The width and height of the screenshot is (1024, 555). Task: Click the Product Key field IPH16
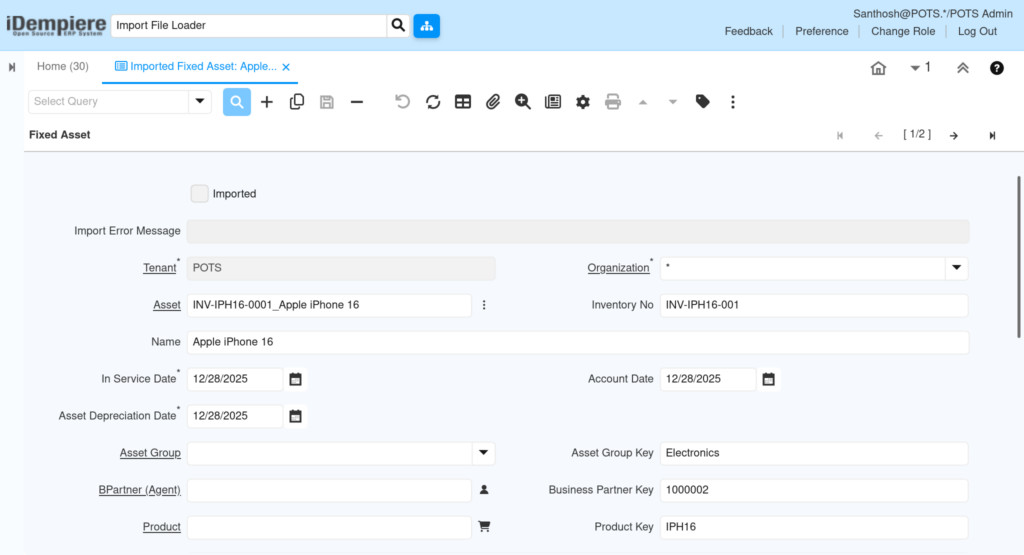814,527
